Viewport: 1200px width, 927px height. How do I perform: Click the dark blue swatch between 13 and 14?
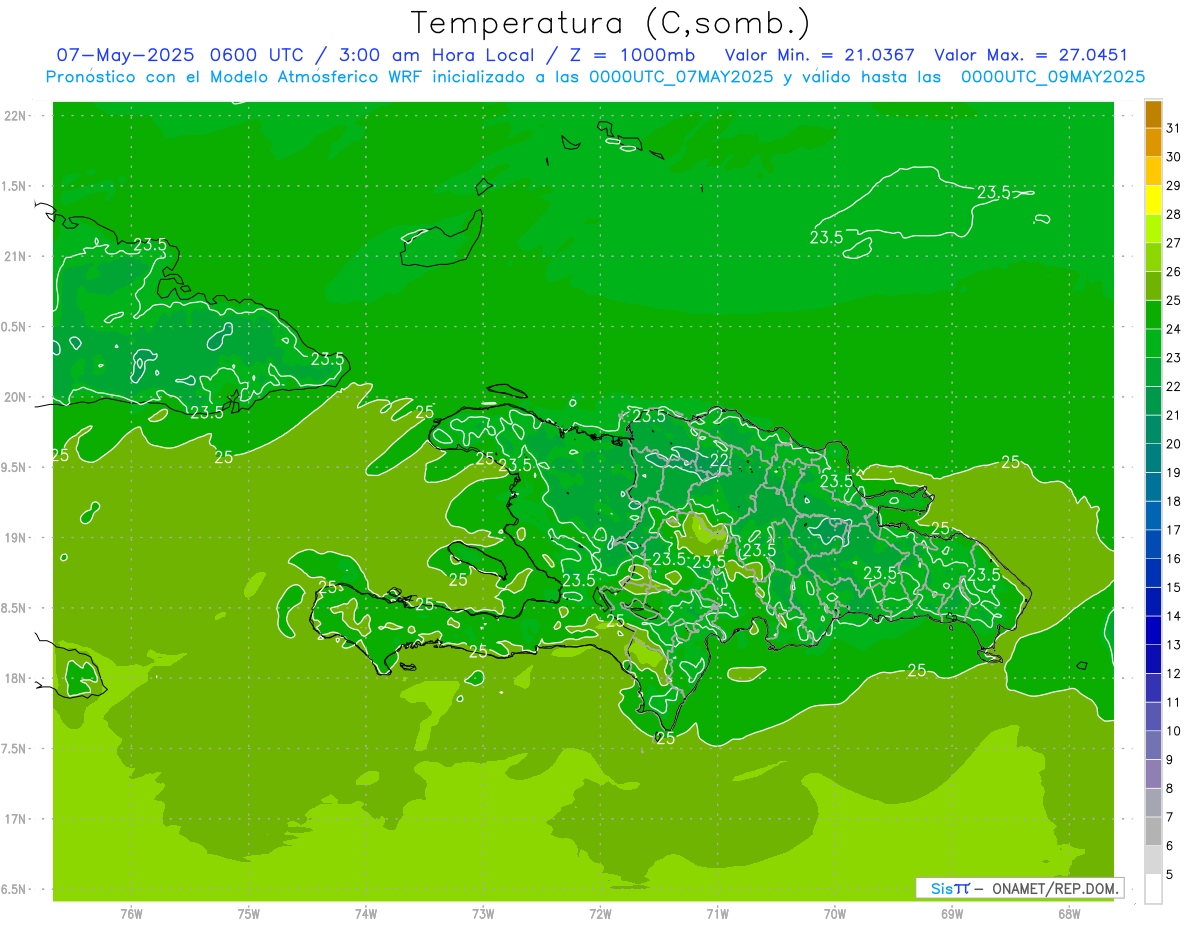[1153, 630]
